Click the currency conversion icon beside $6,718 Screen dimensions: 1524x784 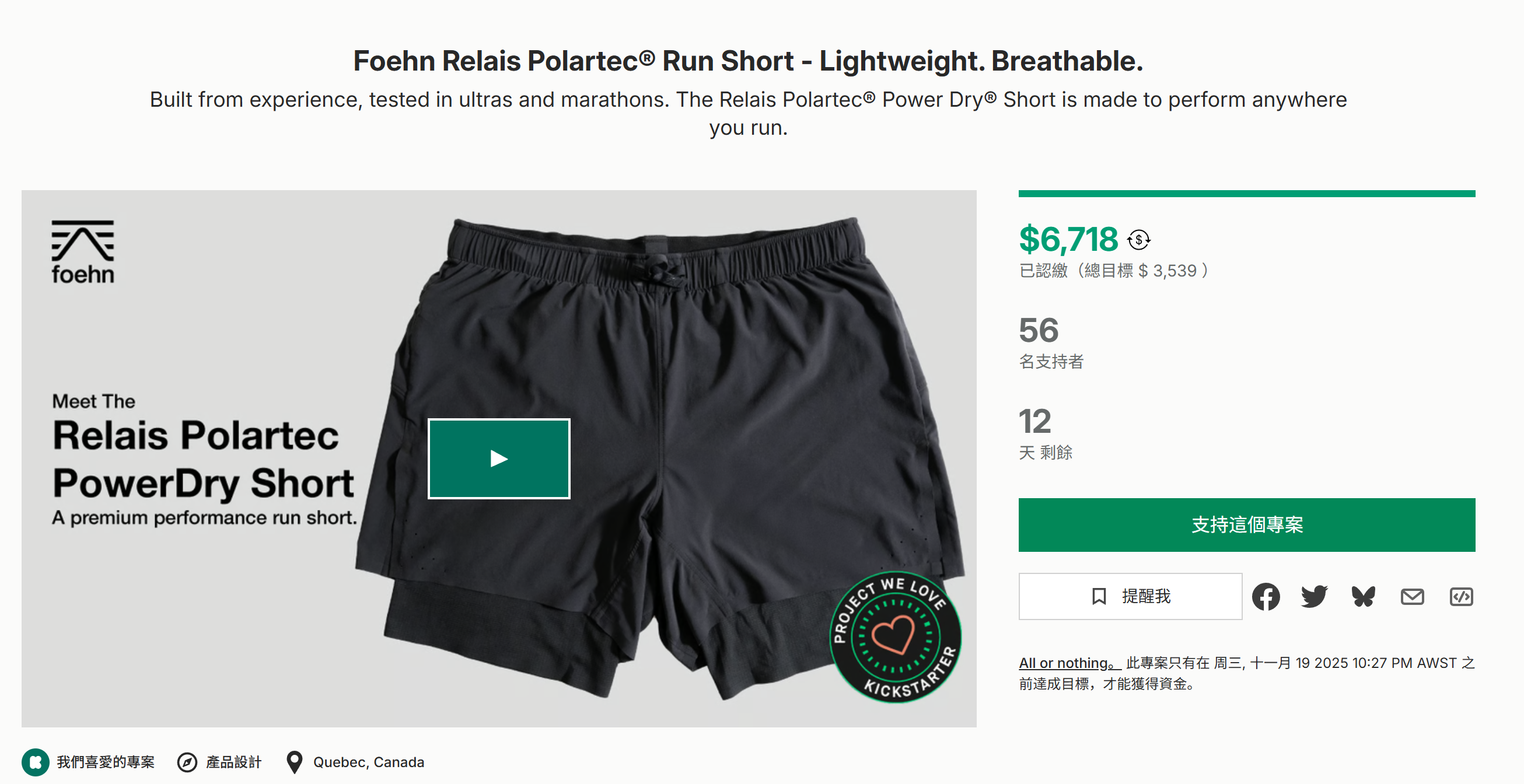click(1138, 240)
